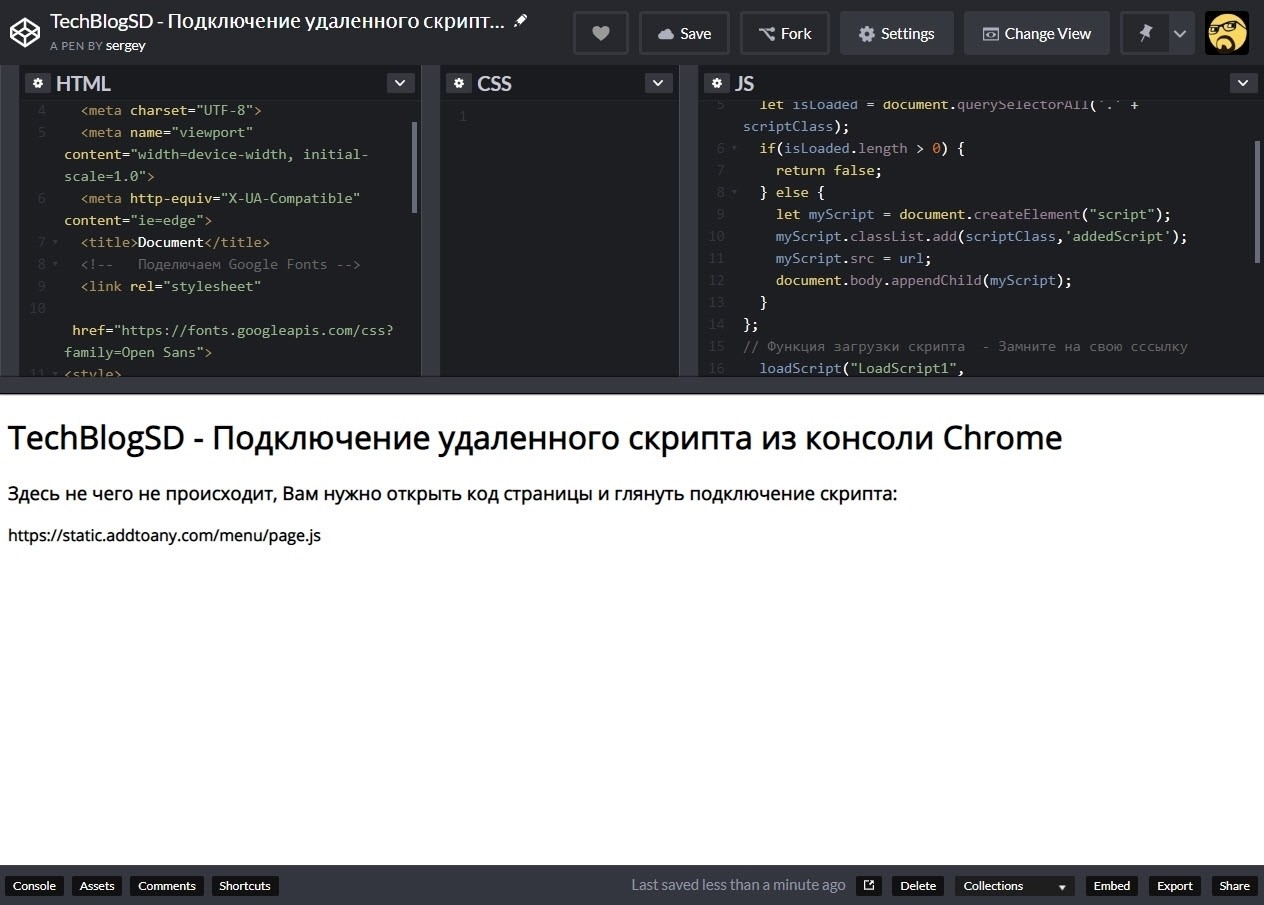Click 'myScript.src = url;' line
Image resolution: width=1264 pixels, height=905 pixels.
point(853,258)
